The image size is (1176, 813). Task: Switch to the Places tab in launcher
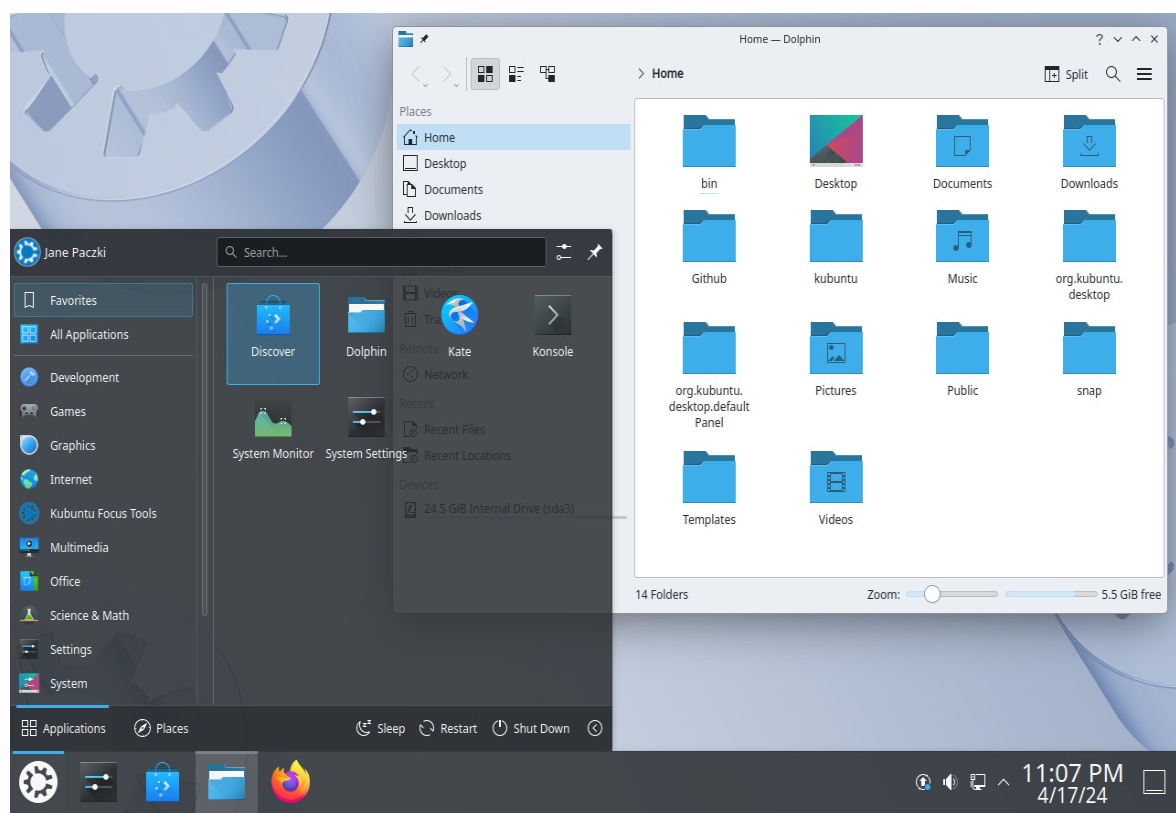pos(160,728)
